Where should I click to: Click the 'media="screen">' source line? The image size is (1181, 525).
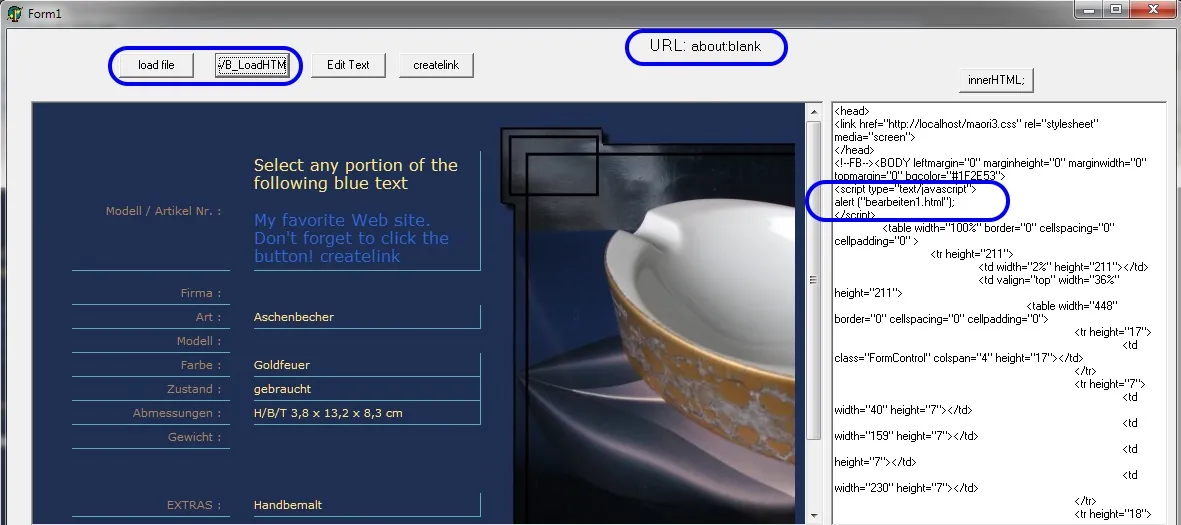point(874,137)
